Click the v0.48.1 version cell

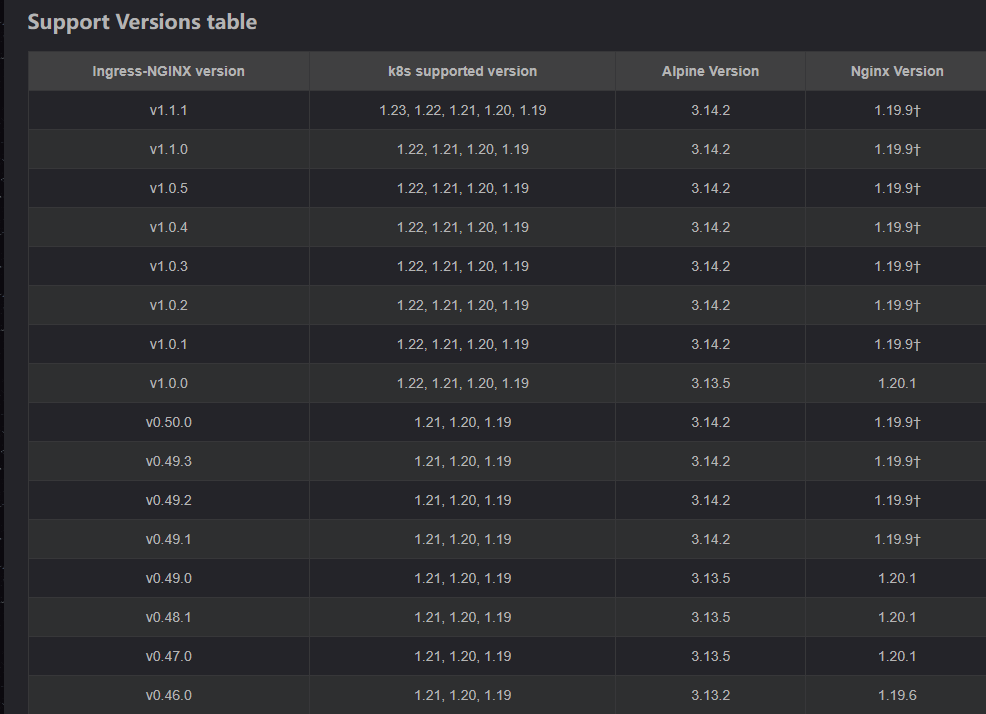click(168, 617)
